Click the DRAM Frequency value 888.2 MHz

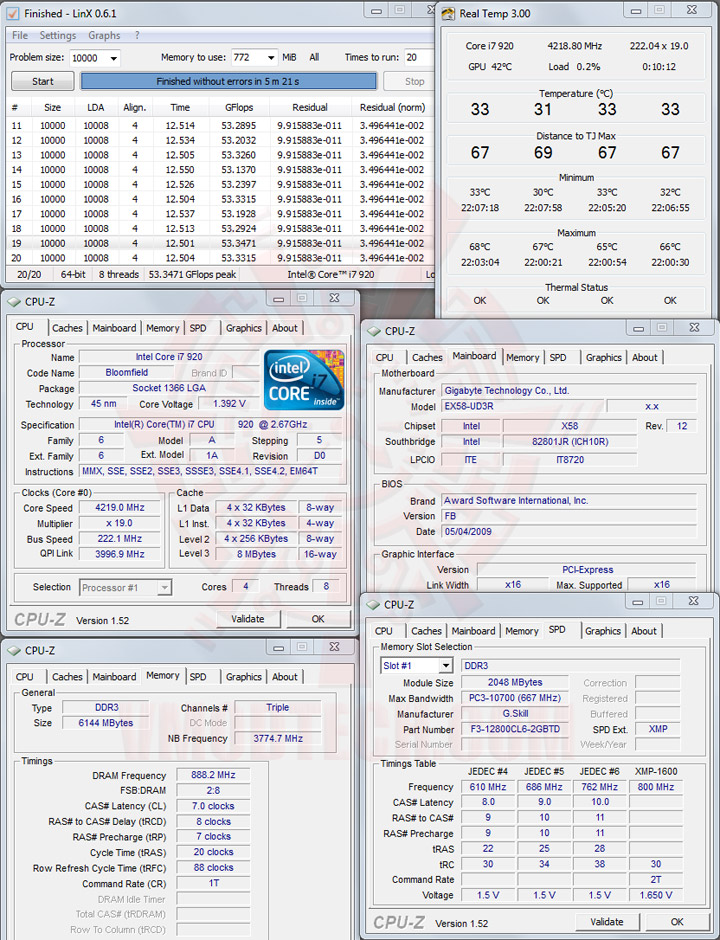click(213, 775)
